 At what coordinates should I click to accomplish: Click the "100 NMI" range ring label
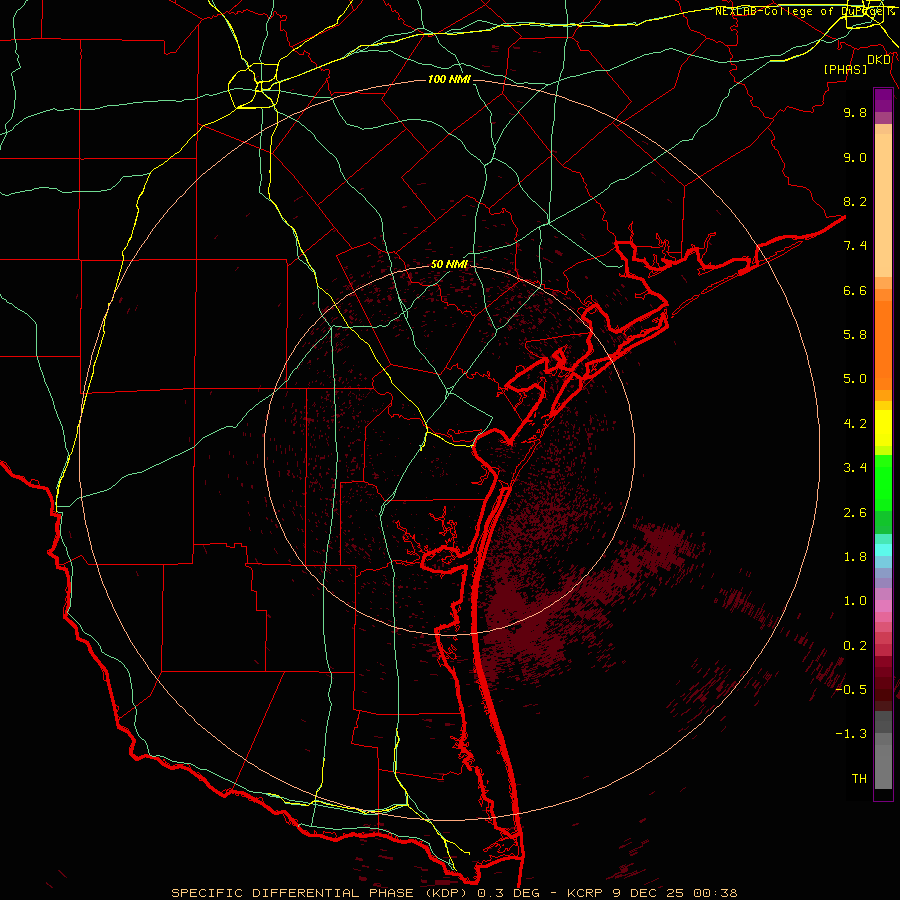click(449, 79)
